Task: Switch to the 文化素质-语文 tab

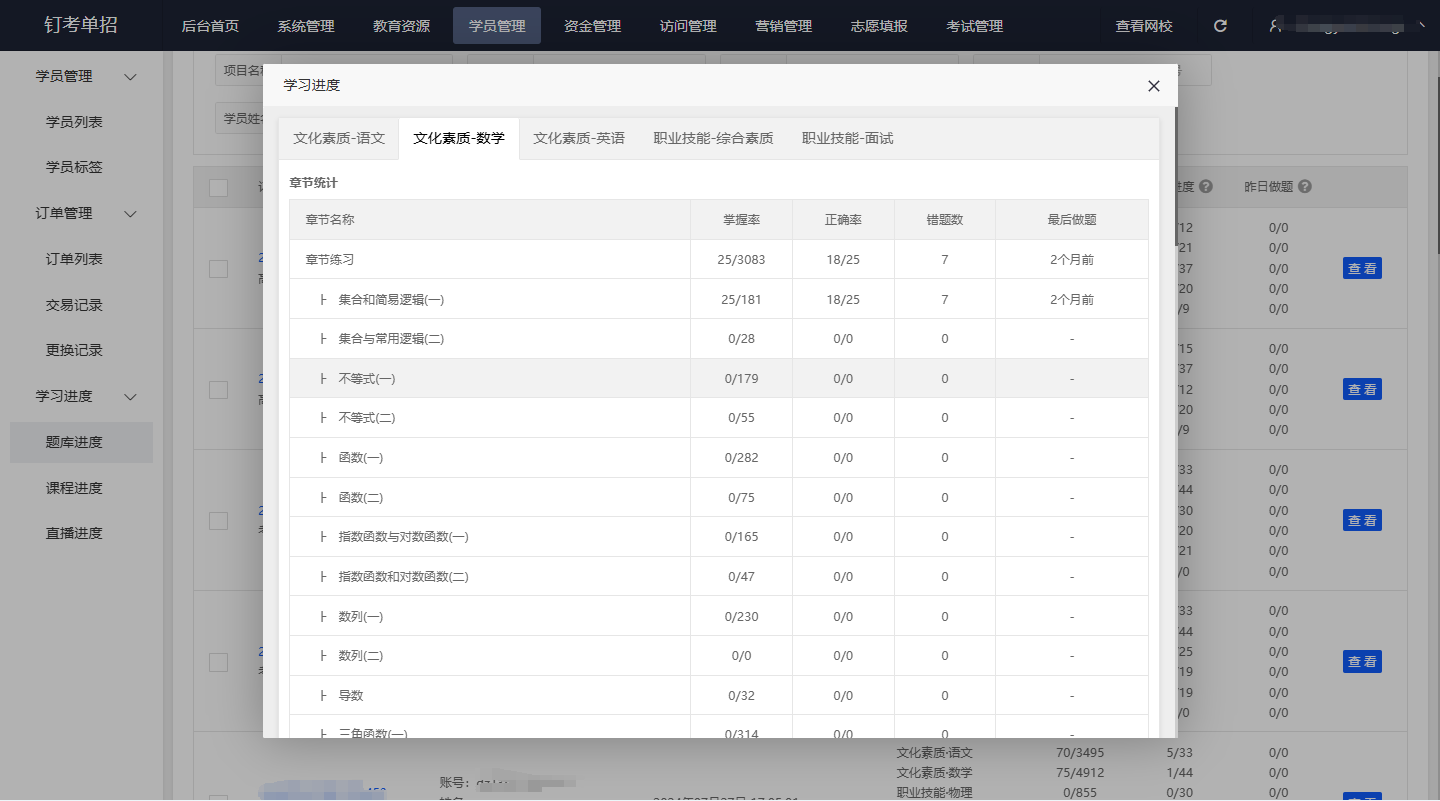Action: pos(339,139)
